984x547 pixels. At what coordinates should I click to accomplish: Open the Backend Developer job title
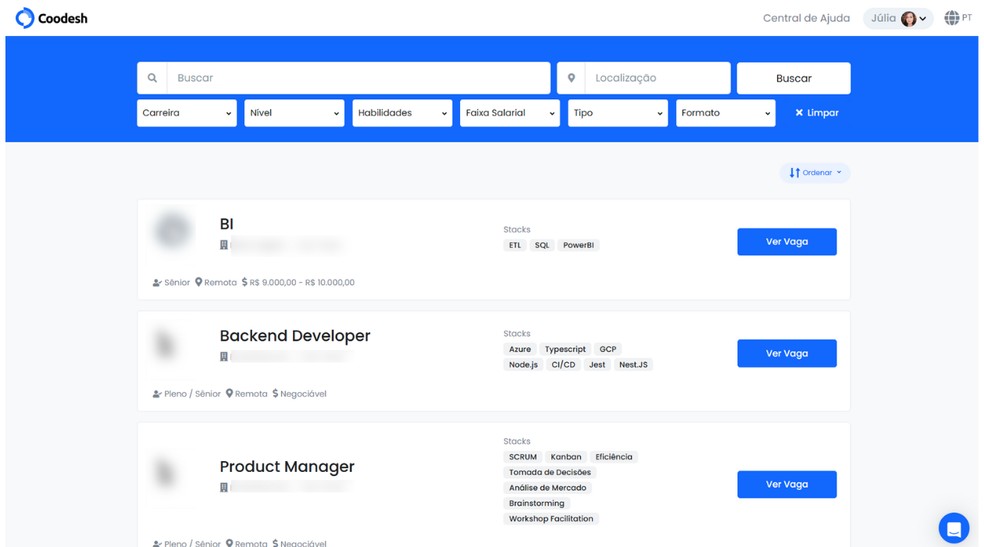click(x=295, y=336)
